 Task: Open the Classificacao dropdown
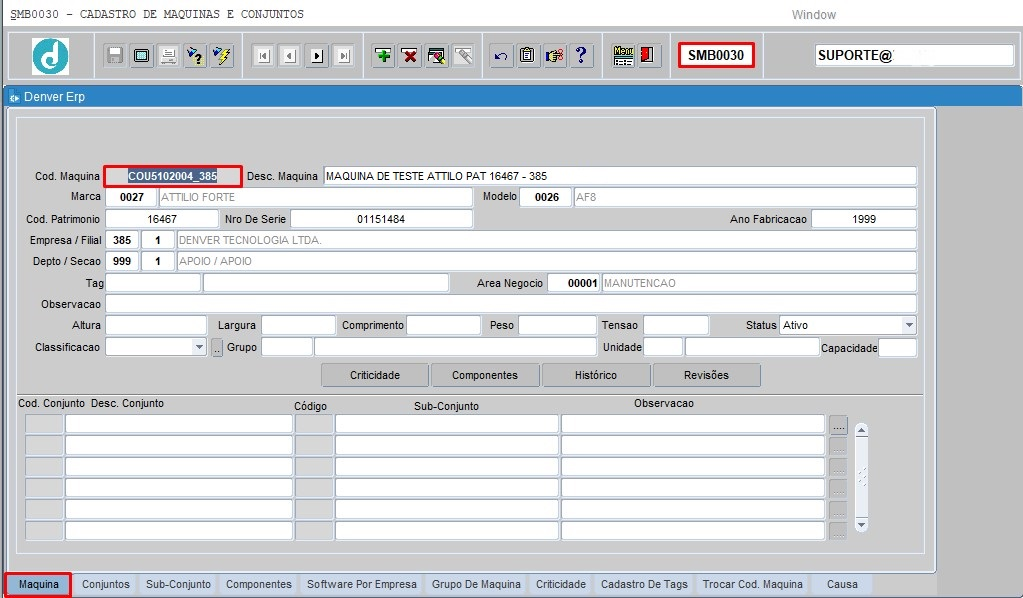coord(200,347)
